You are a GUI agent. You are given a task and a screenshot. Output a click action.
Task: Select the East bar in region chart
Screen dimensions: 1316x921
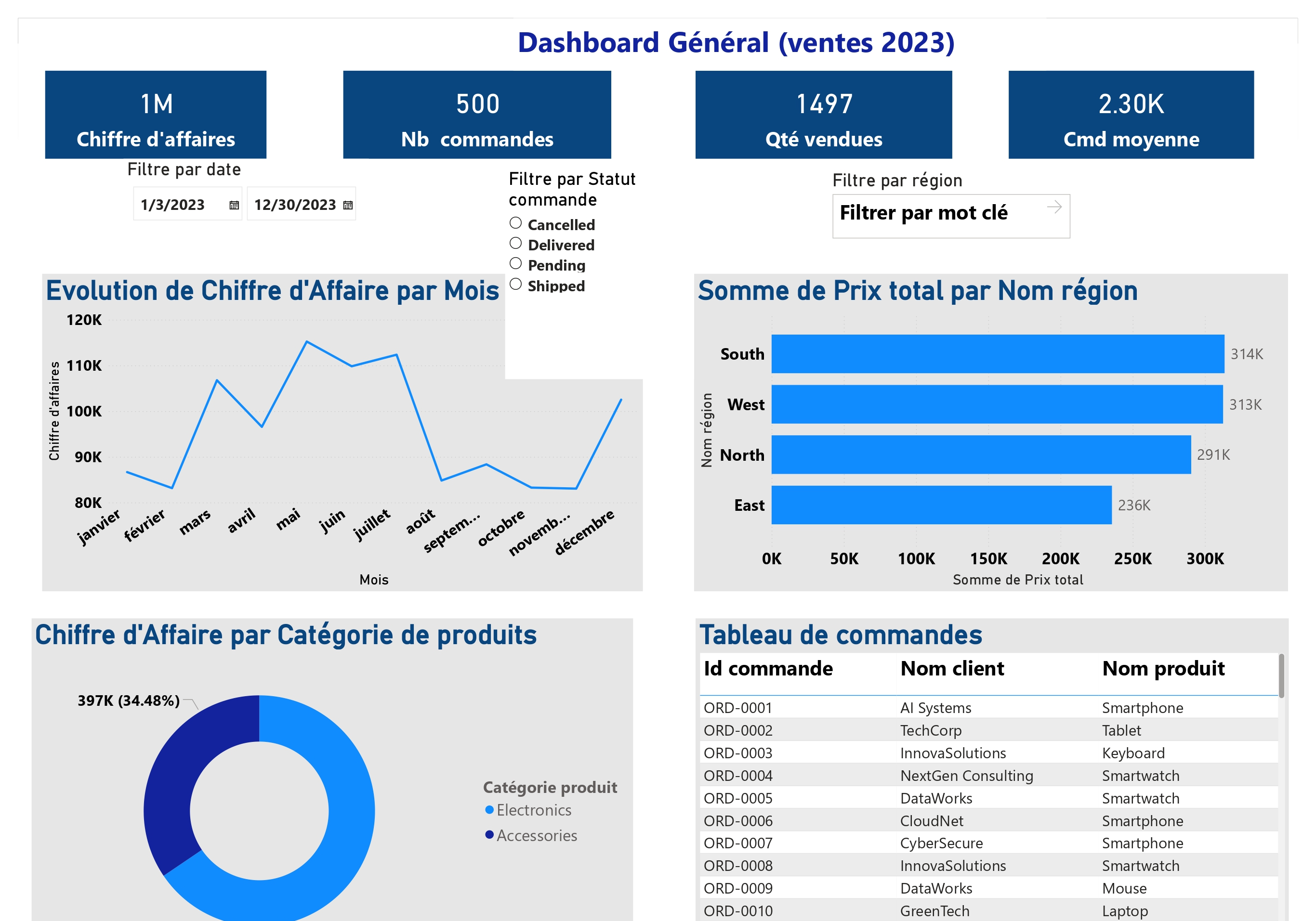tap(942, 505)
